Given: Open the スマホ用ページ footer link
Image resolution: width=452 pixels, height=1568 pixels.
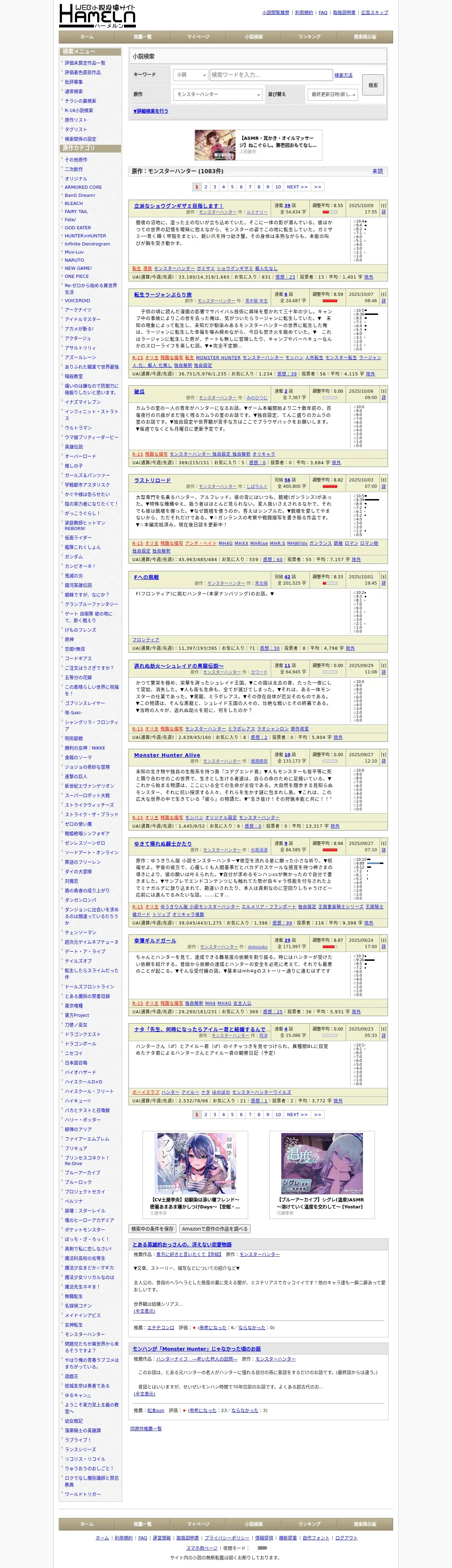Looking at the screenshot, I should (202, 1547).
